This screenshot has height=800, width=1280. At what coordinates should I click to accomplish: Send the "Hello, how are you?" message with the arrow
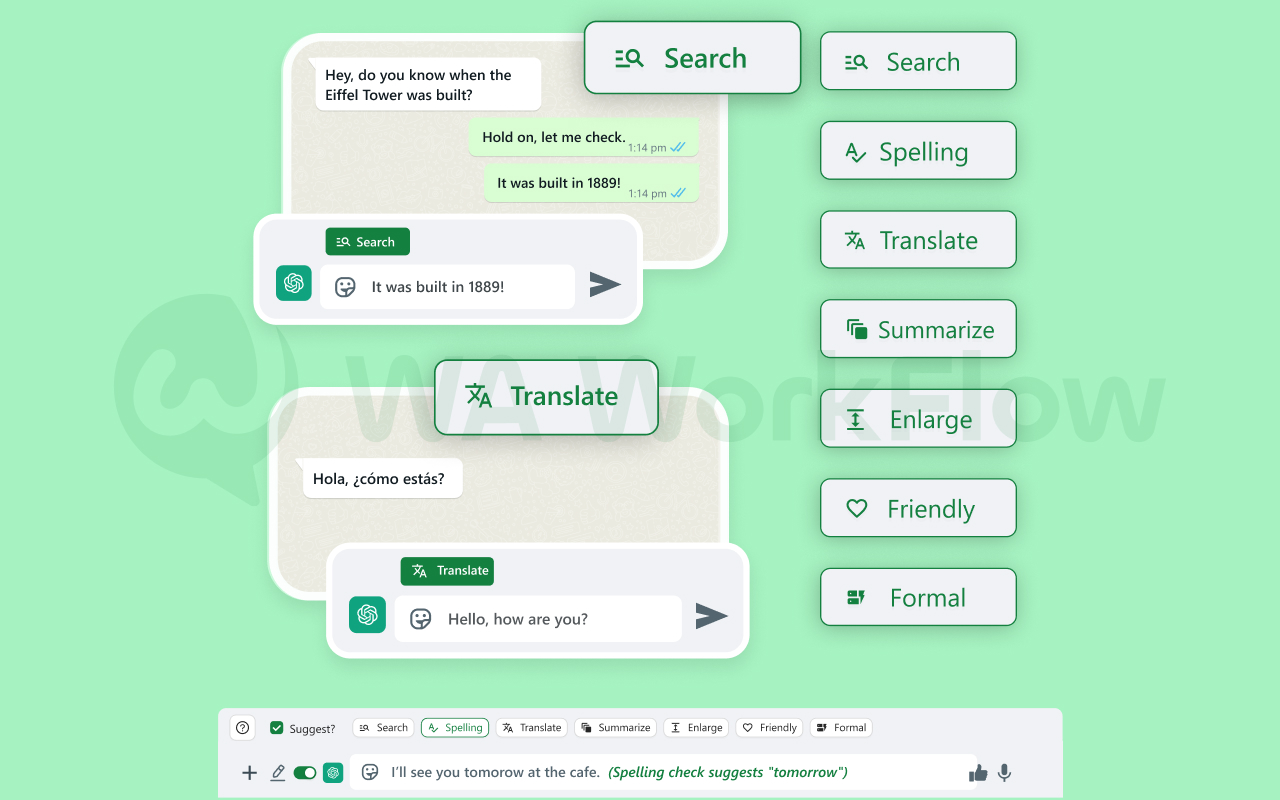(711, 616)
